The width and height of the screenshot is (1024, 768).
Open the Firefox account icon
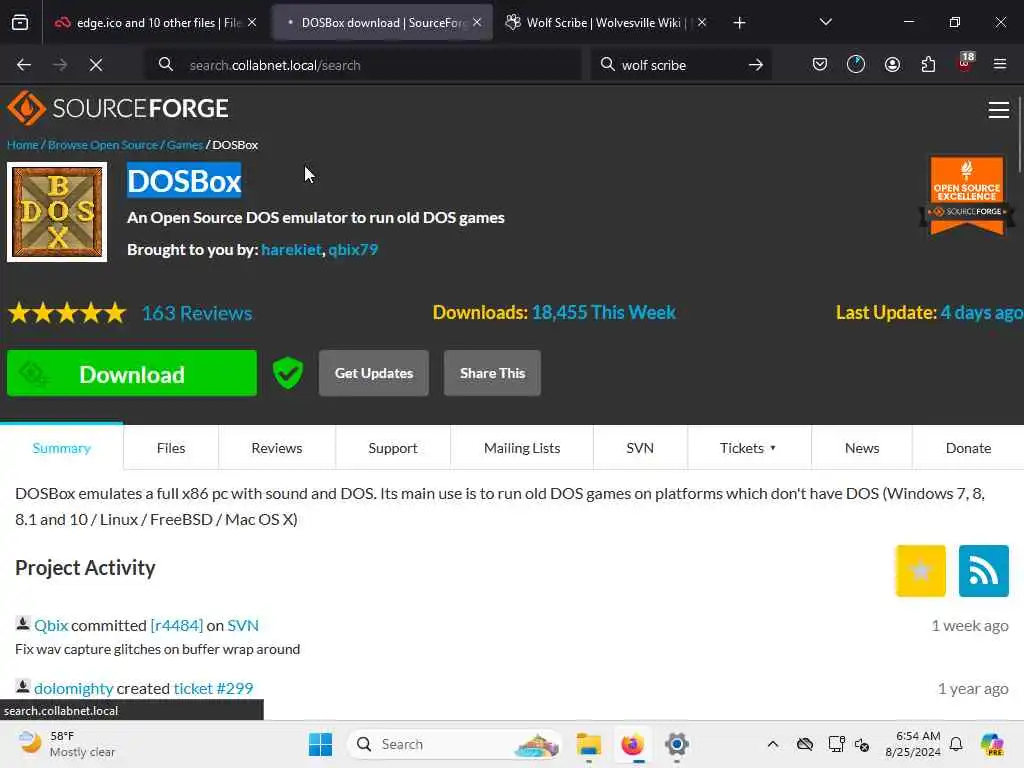(892, 64)
